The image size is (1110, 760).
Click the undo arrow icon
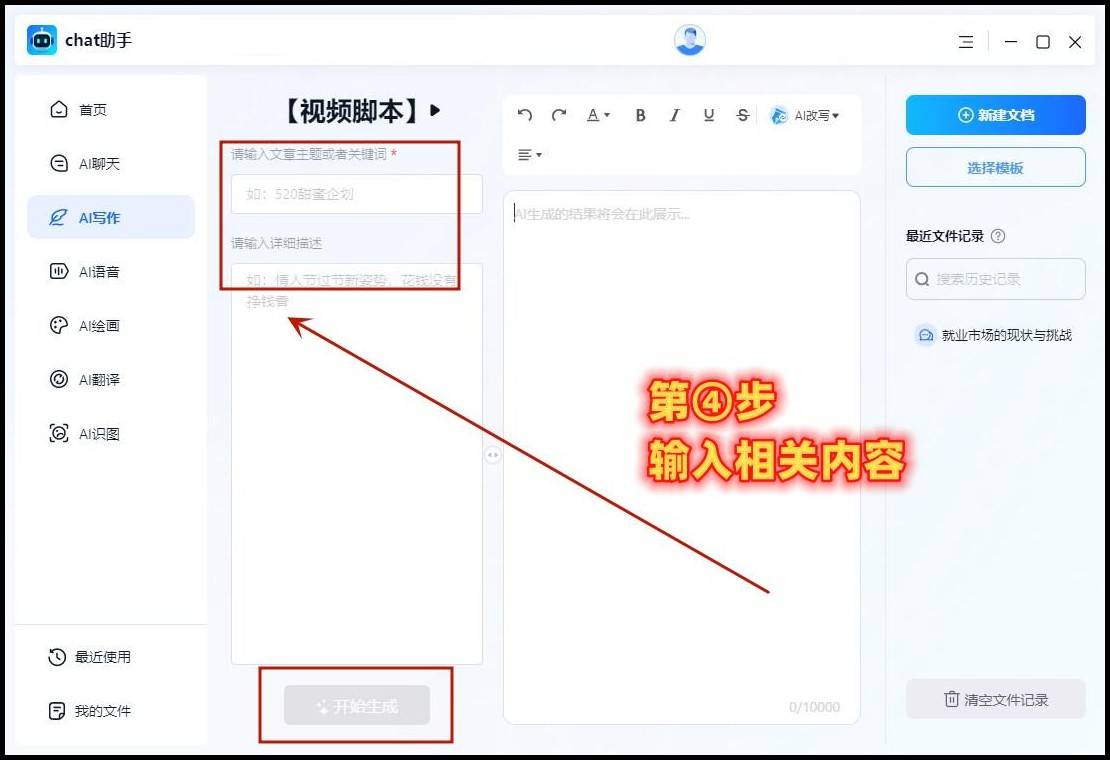pyautogui.click(x=525, y=115)
